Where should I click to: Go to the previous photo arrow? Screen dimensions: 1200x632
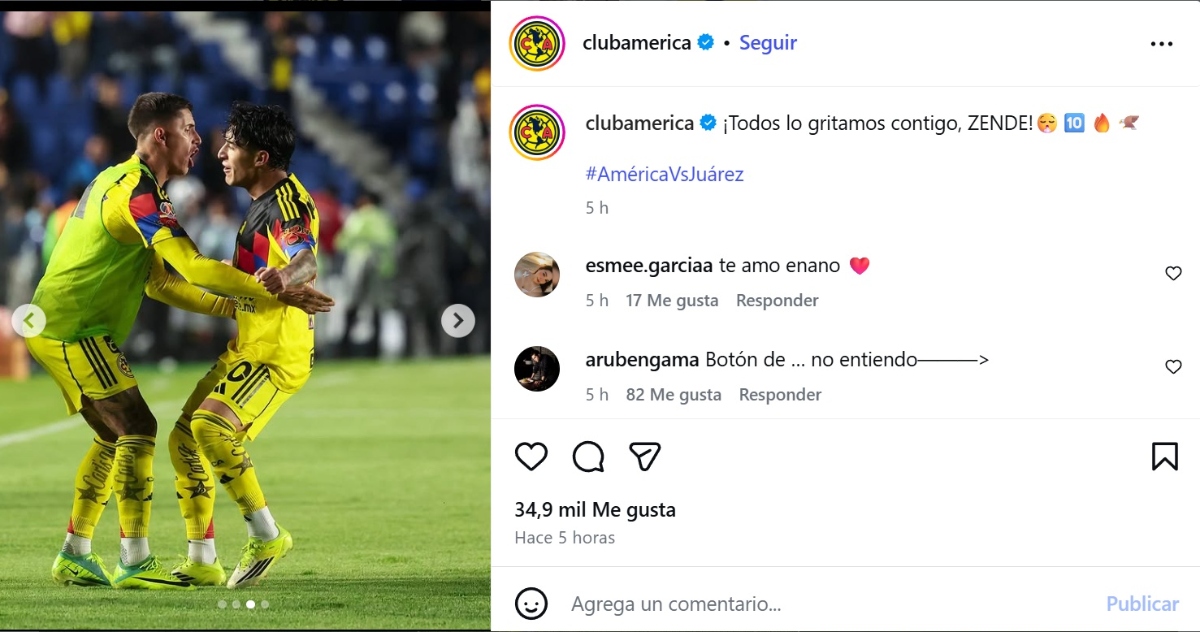click(29, 320)
